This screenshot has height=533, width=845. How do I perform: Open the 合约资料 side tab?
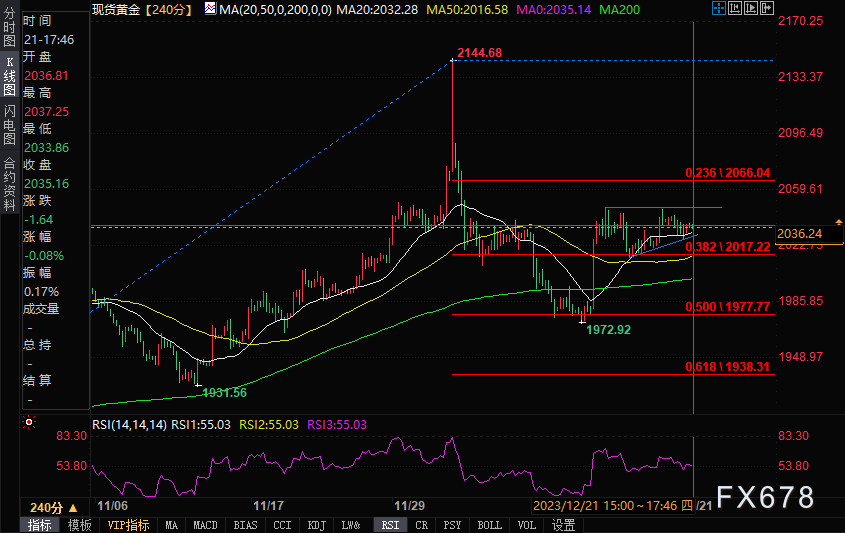(x=10, y=183)
